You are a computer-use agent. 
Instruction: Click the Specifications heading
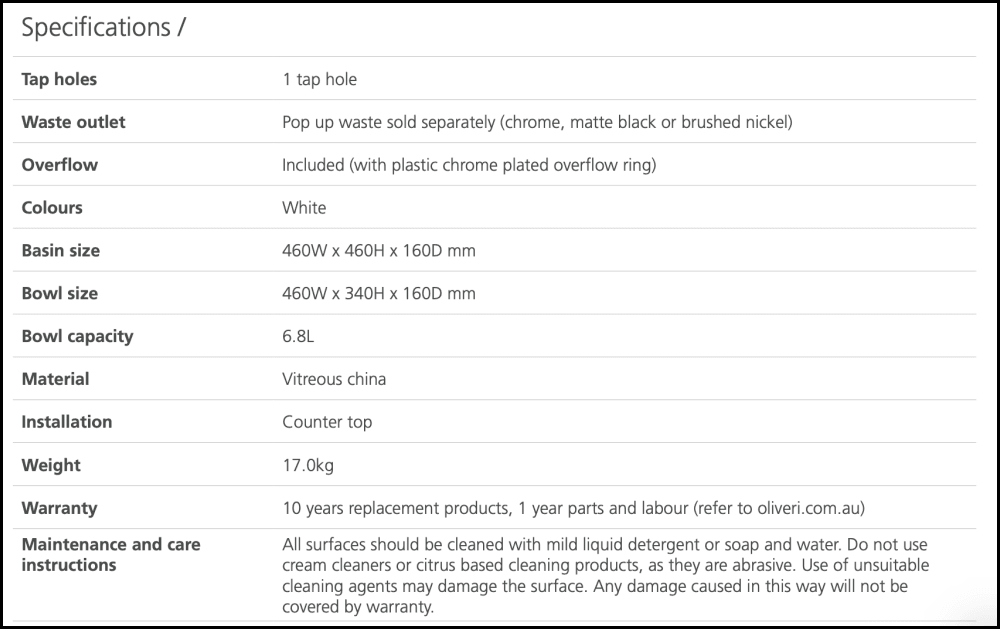click(x=103, y=28)
